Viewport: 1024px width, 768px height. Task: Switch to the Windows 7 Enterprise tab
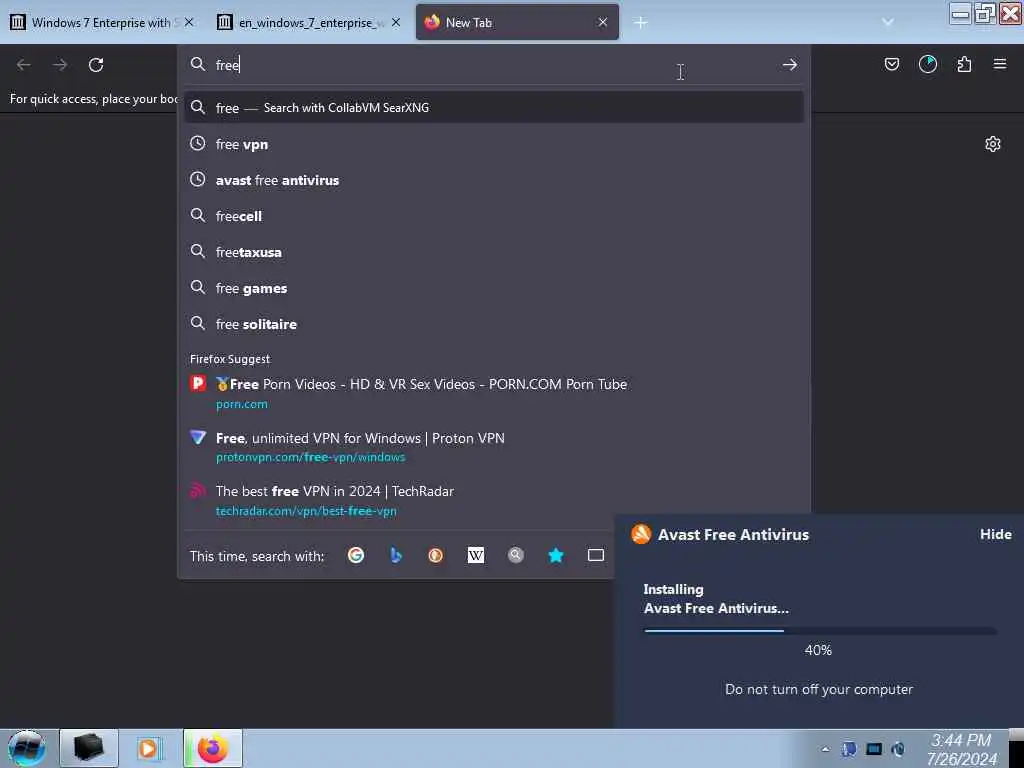point(101,23)
